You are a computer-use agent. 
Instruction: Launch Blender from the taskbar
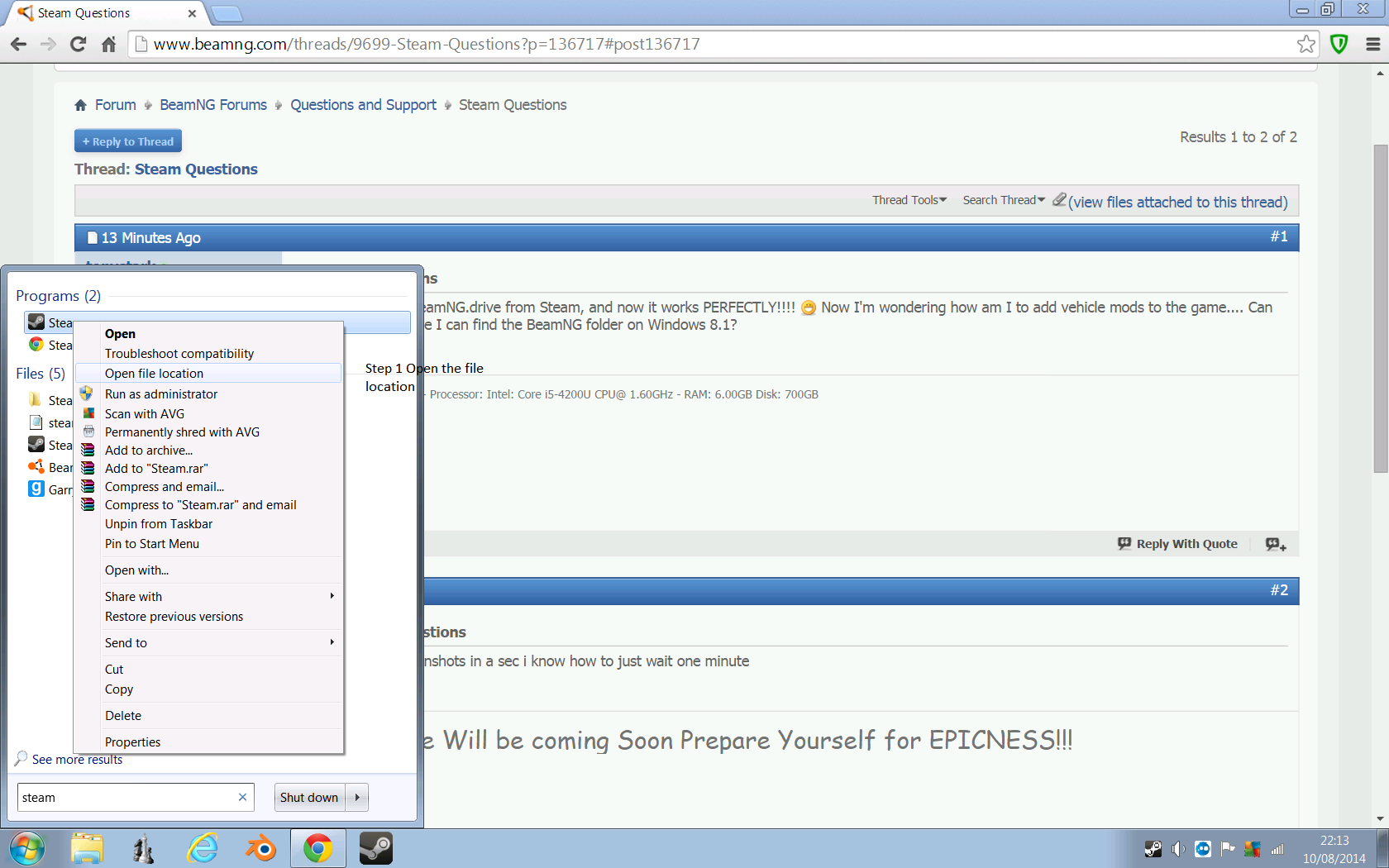(x=260, y=848)
